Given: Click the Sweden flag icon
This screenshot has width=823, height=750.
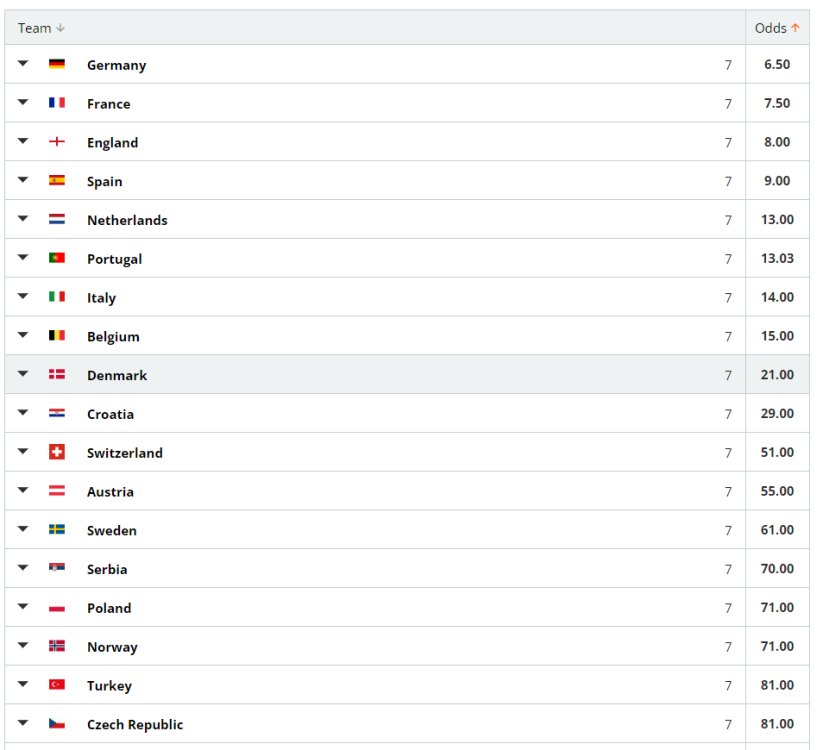Looking at the screenshot, I should (57, 530).
